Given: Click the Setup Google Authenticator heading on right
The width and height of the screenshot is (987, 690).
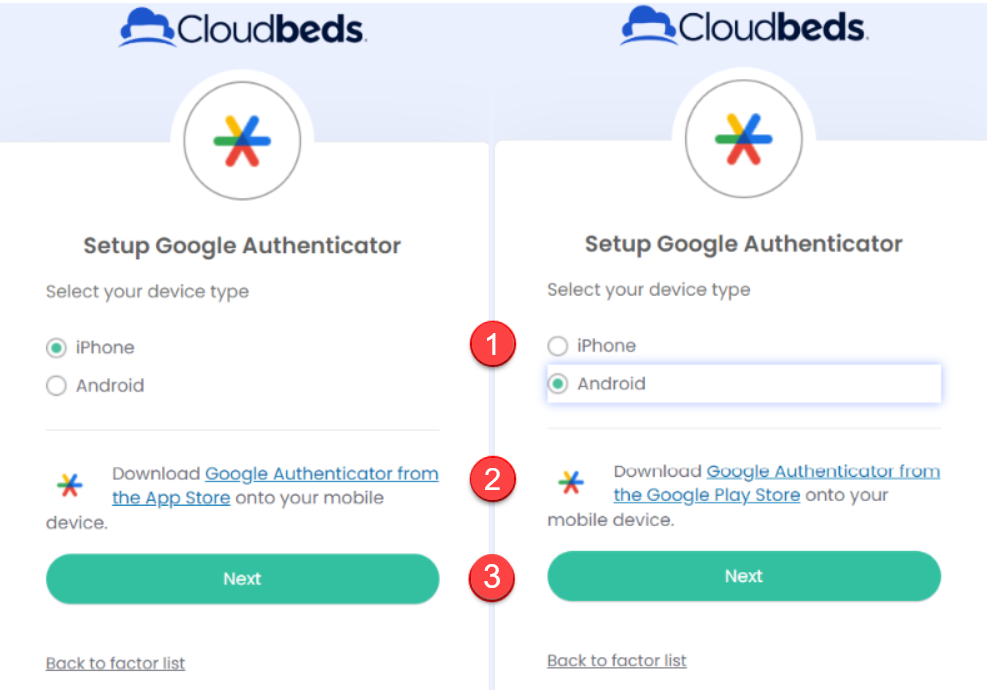Looking at the screenshot, I should click(743, 244).
